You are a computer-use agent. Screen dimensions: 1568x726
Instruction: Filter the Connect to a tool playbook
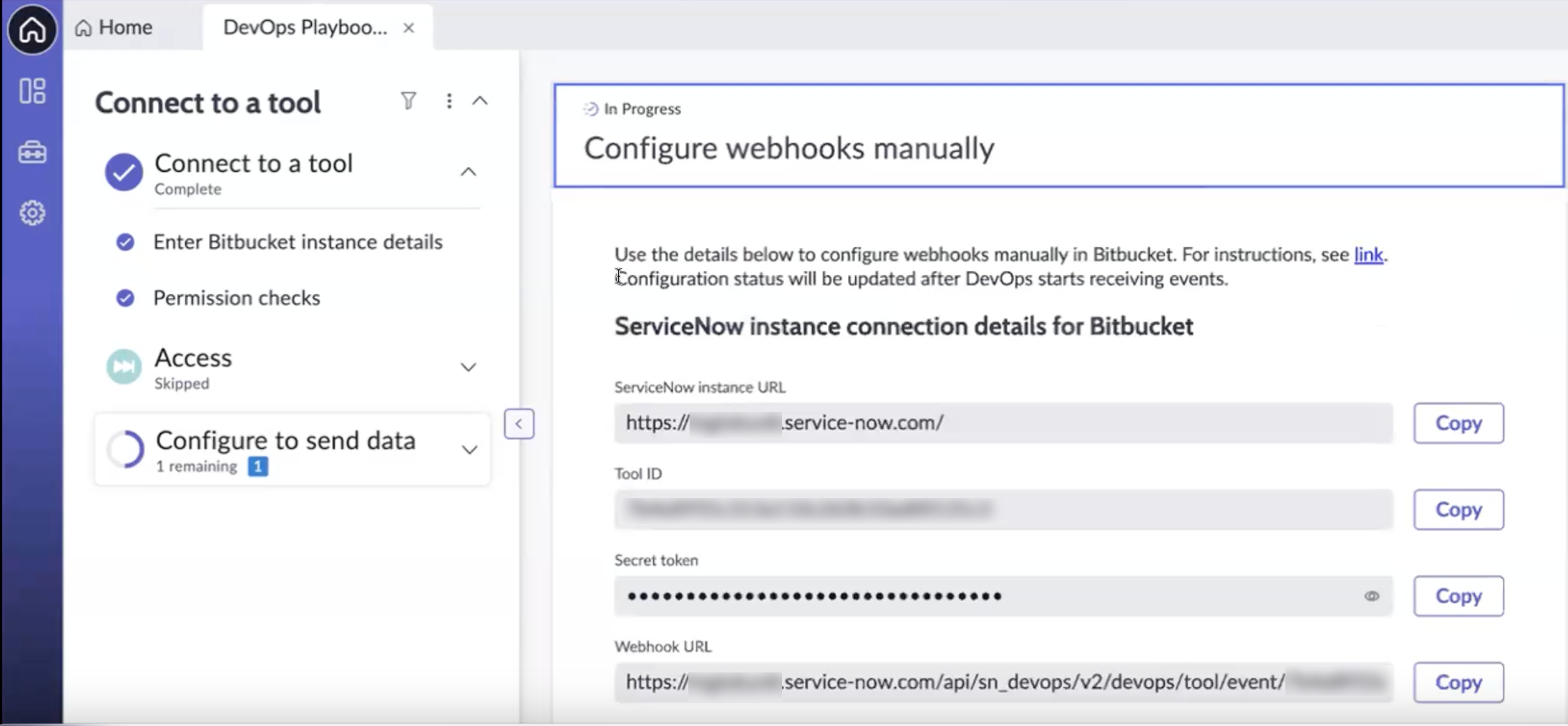click(409, 100)
